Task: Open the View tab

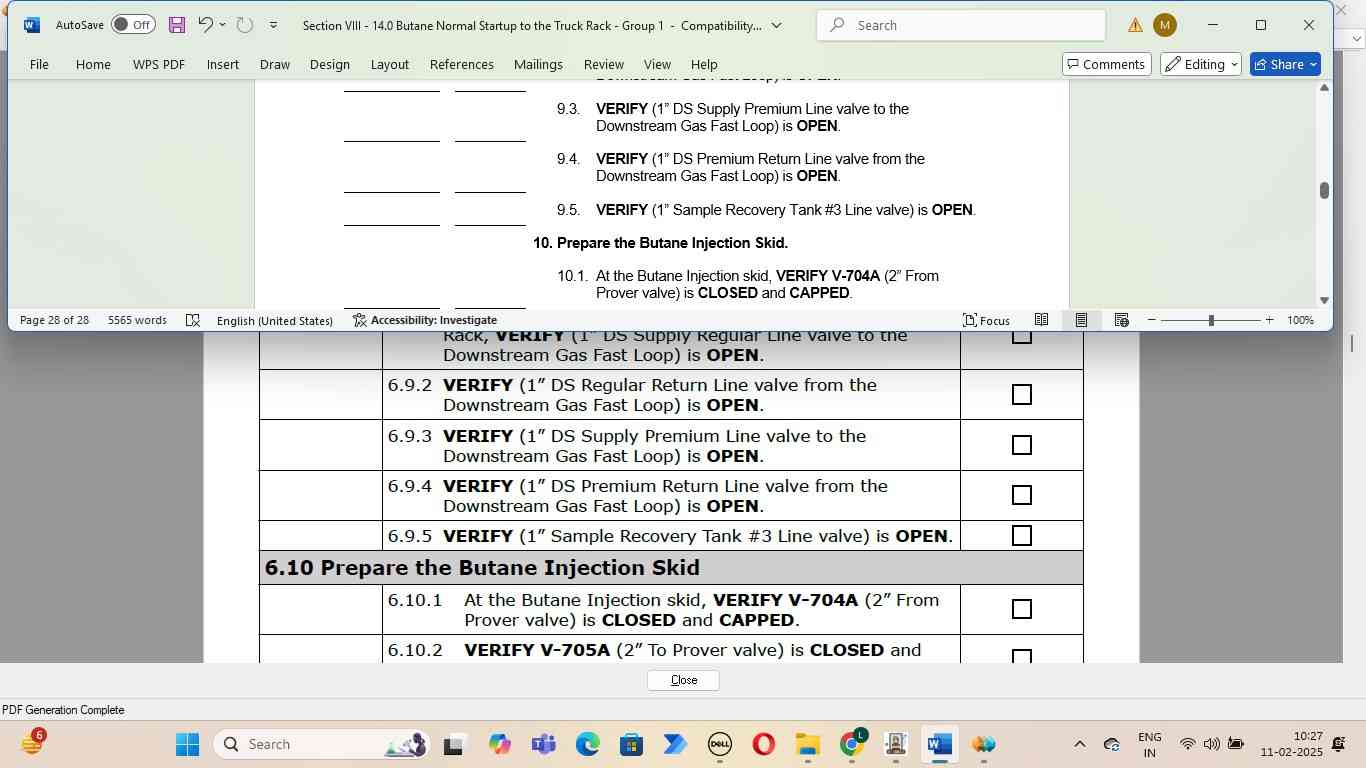Action: [x=657, y=64]
